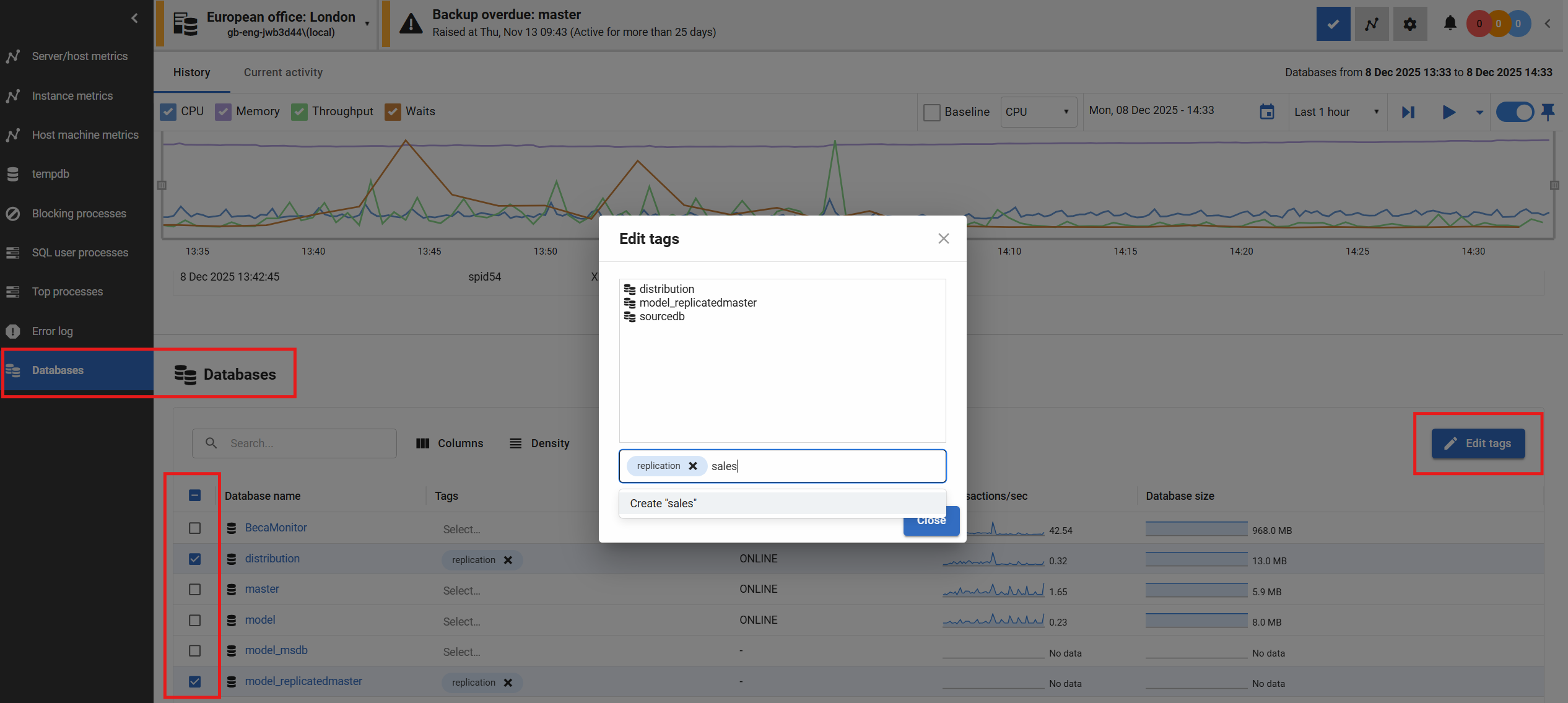Open the monitoring settings gear icon

click(1409, 24)
